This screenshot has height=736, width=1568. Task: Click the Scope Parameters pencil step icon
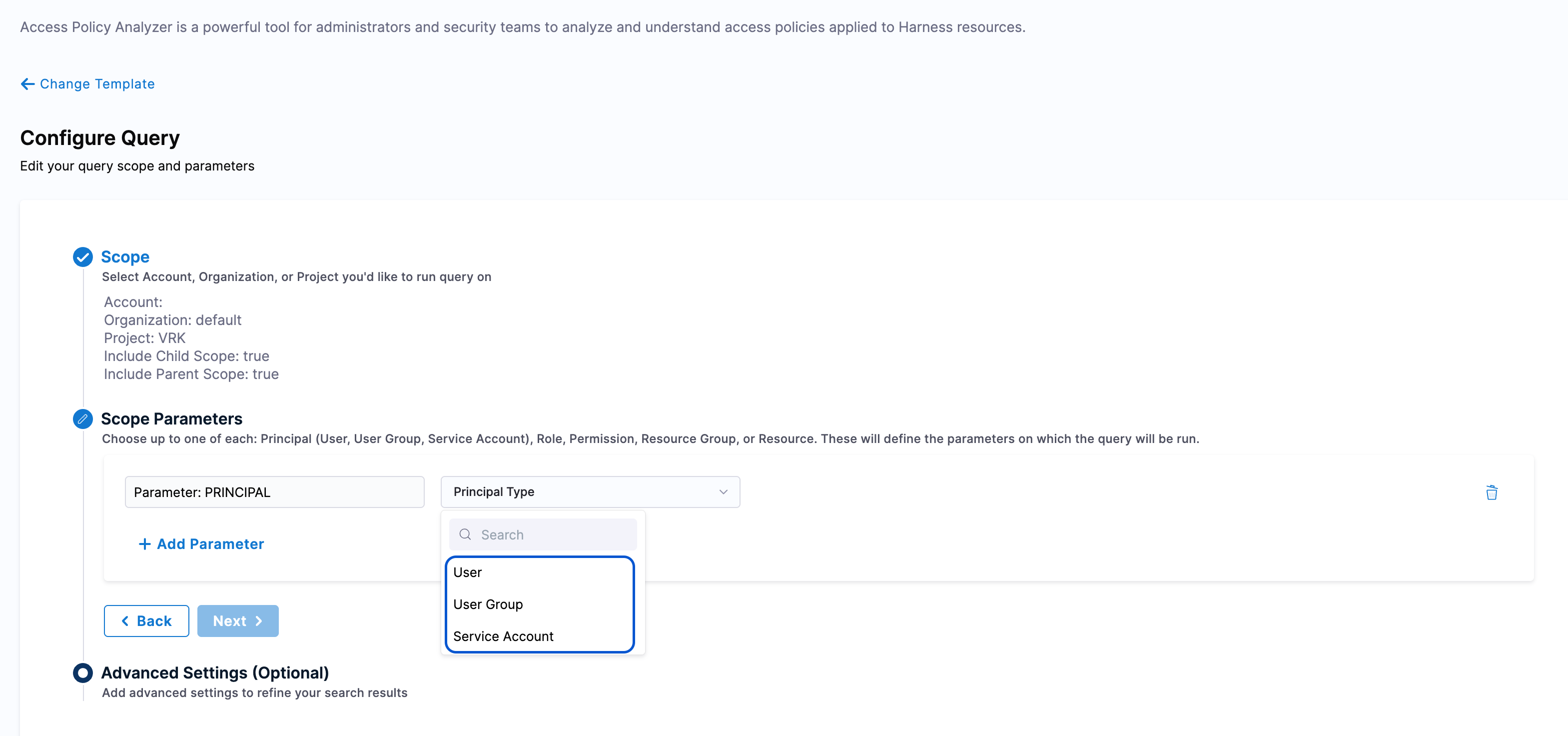(83, 419)
